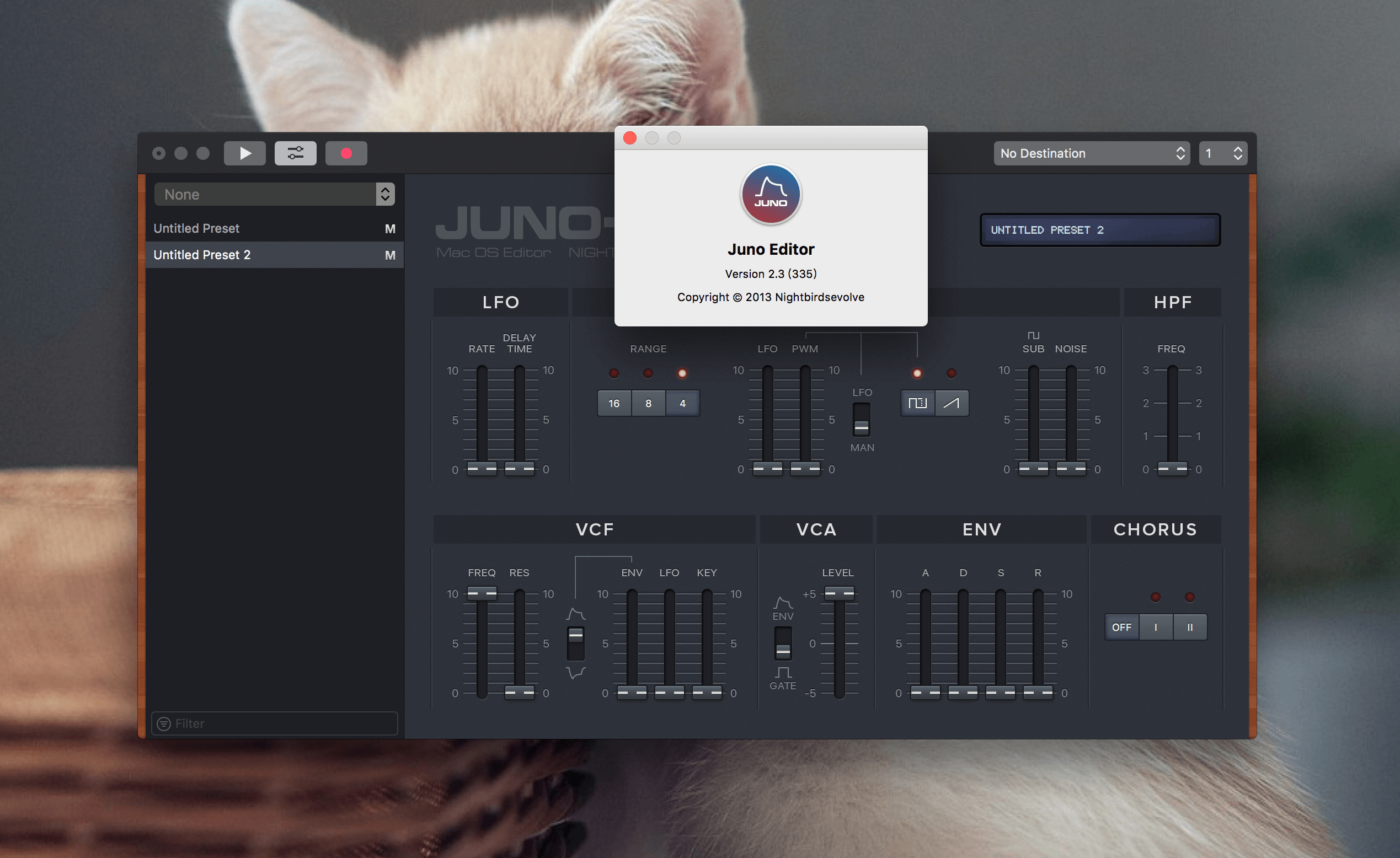Click the VCF KEY slider handle
Screen dimensions: 1400x858
tap(707, 693)
